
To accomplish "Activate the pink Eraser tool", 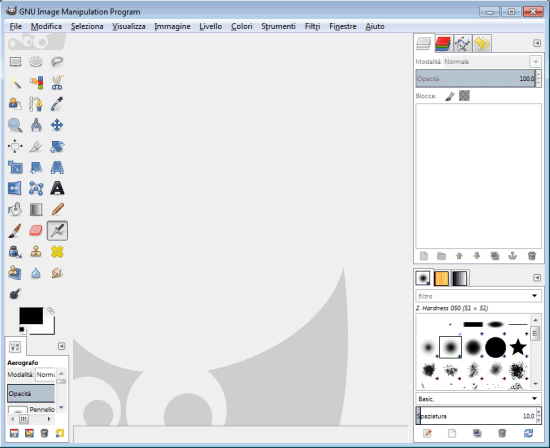I will (36, 231).
